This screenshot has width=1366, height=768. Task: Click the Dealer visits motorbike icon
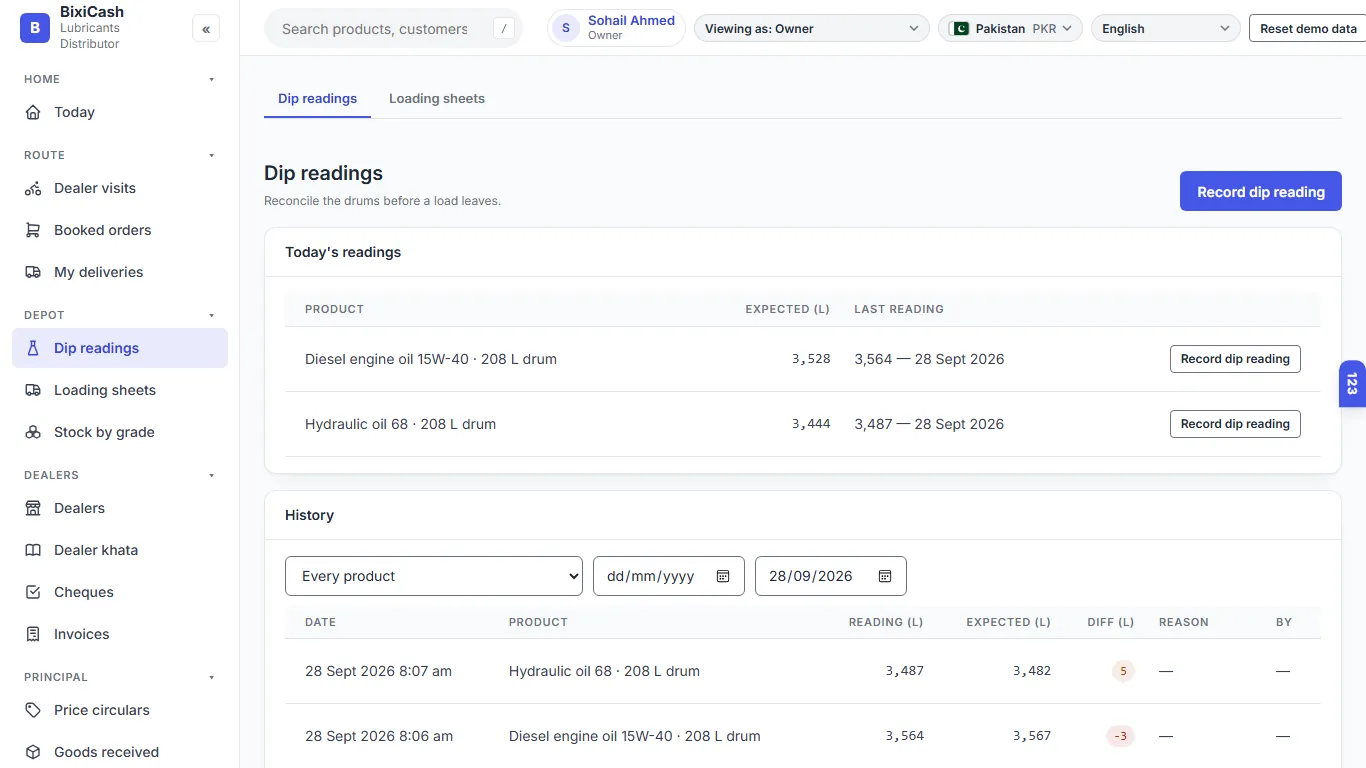click(33, 188)
